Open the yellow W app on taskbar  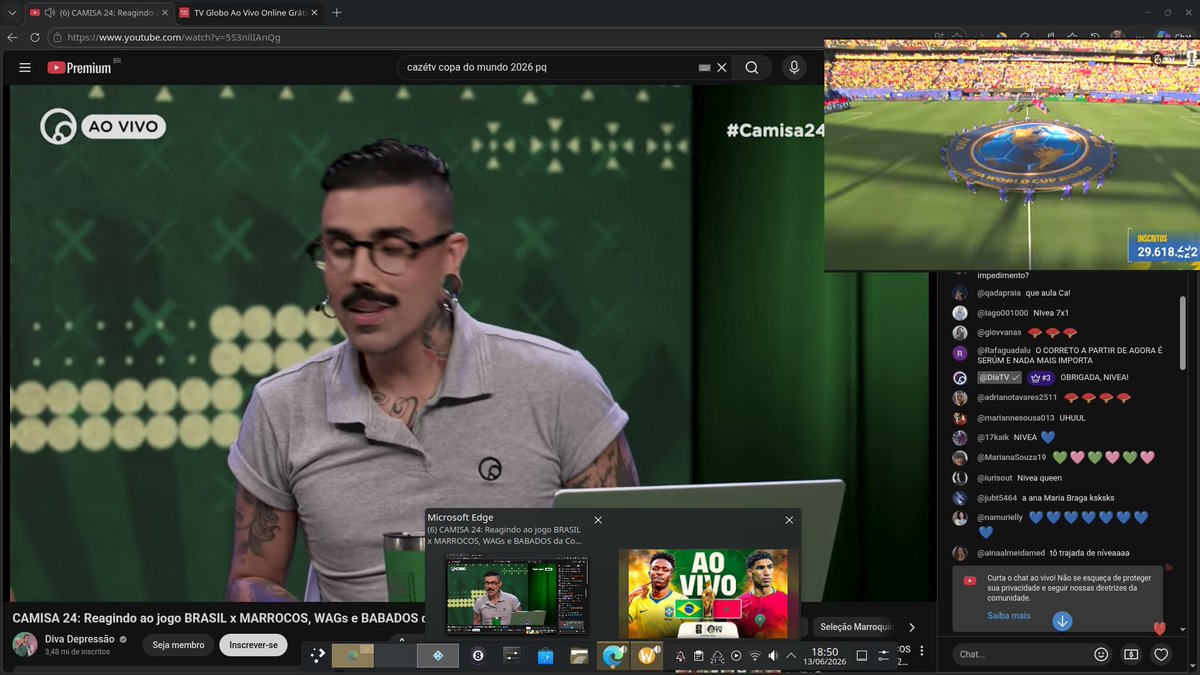pos(648,655)
